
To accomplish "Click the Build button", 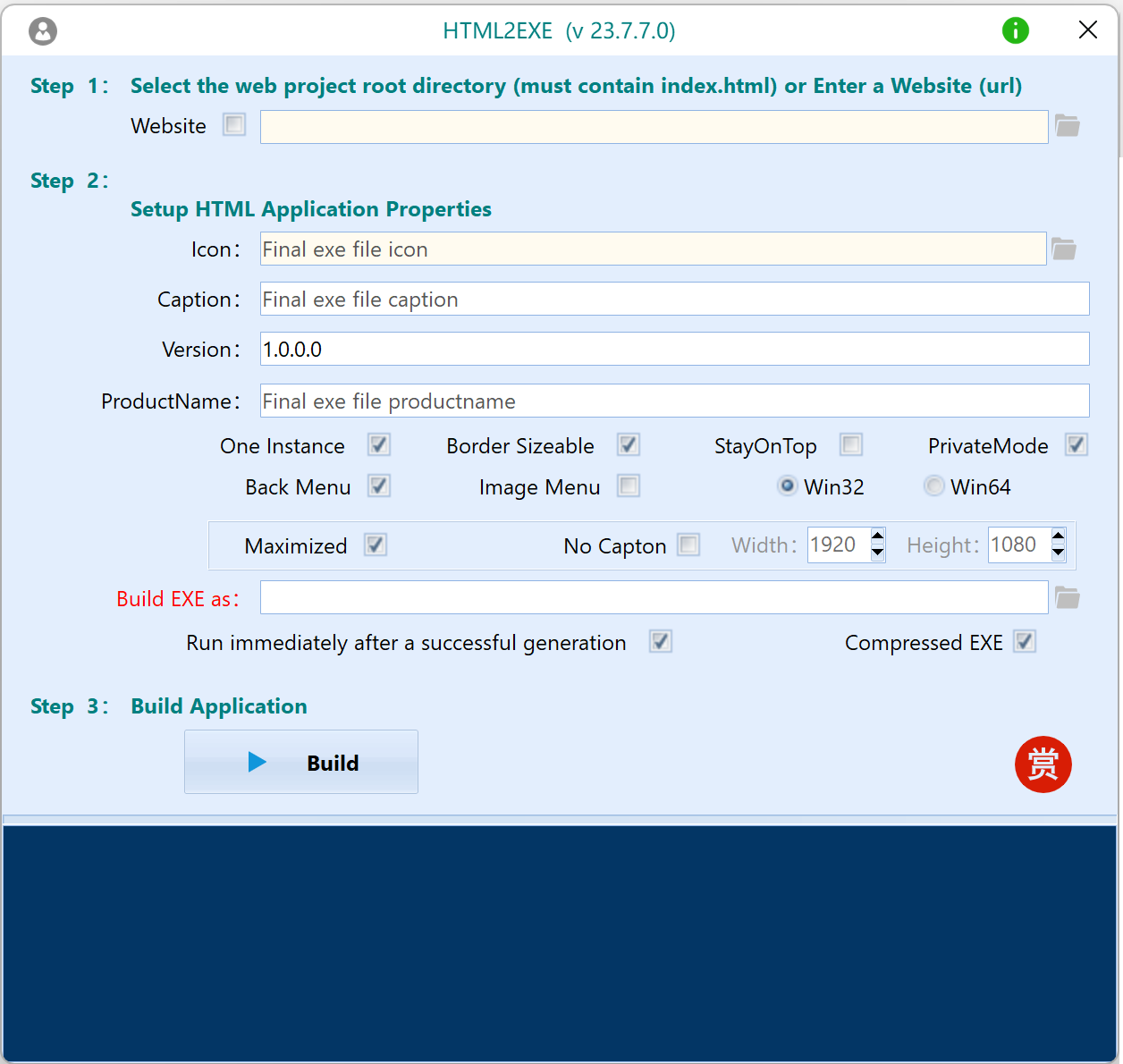I will pyautogui.click(x=301, y=762).
